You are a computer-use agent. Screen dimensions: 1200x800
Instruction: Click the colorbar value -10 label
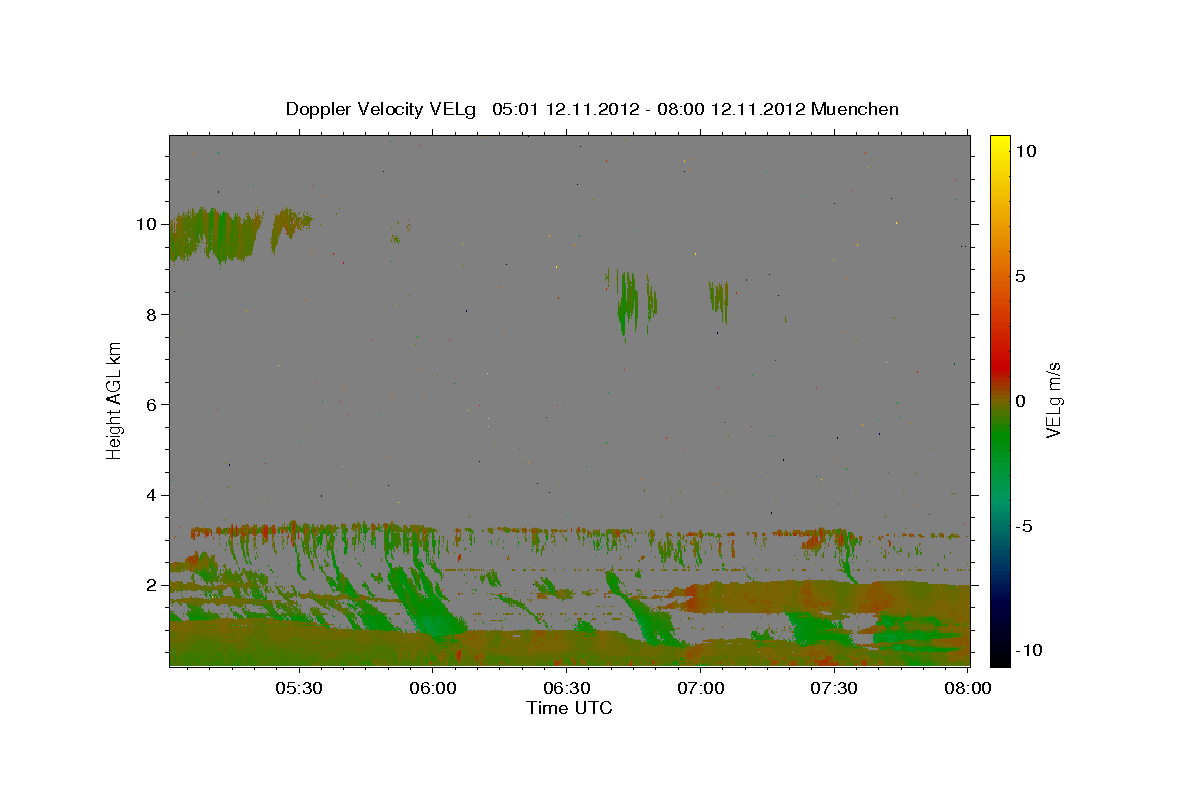coord(1028,650)
